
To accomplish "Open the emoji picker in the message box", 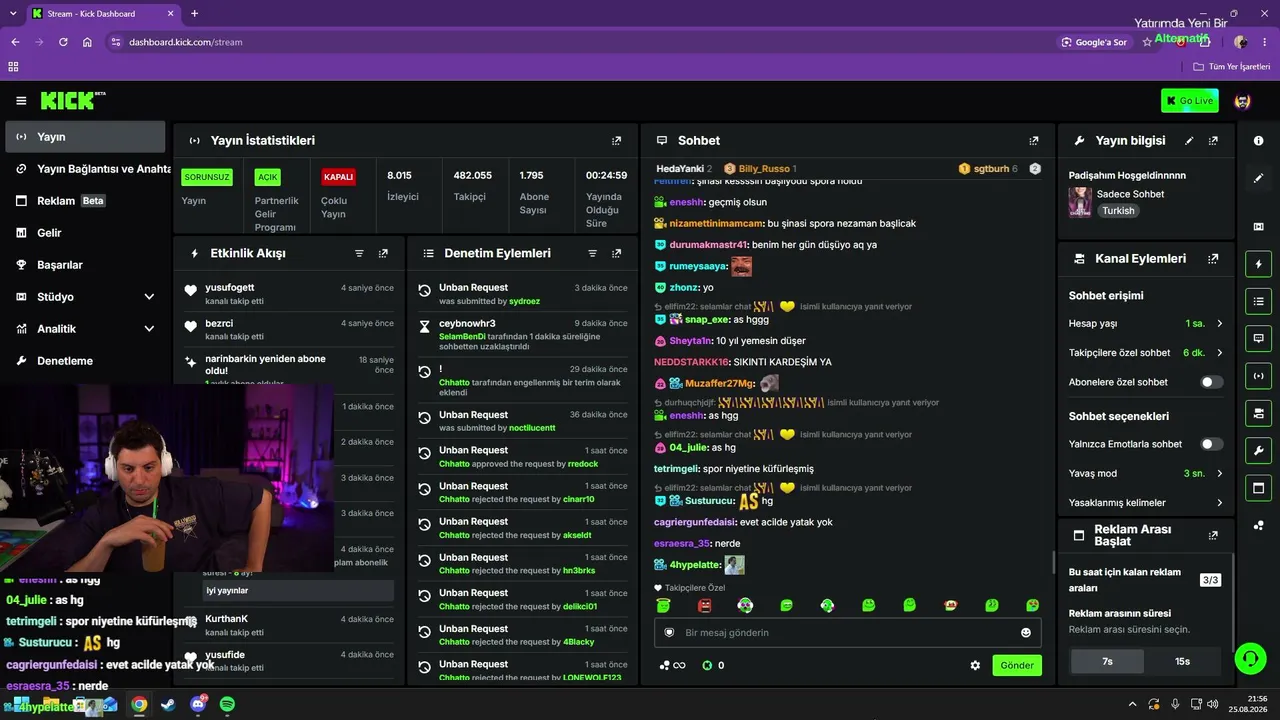I will [1025, 633].
